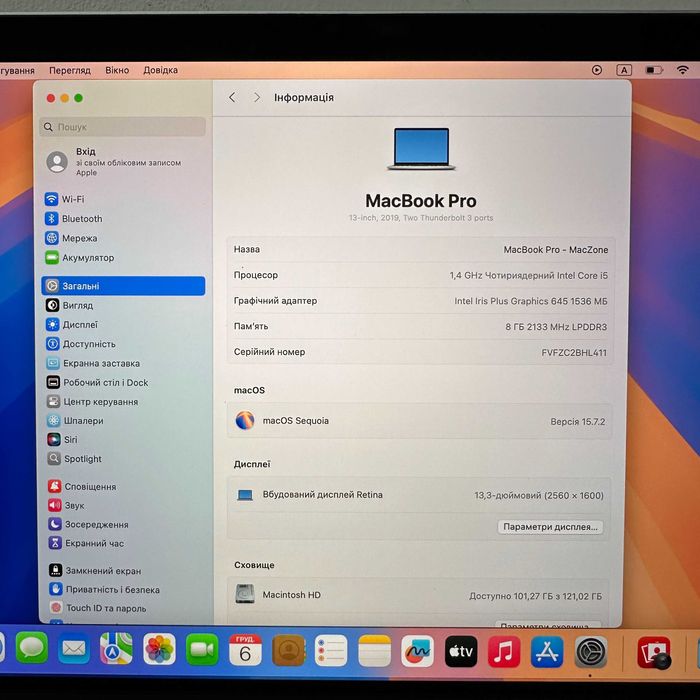Open keyboard input source menu
The height and width of the screenshot is (700, 700).
624,70
